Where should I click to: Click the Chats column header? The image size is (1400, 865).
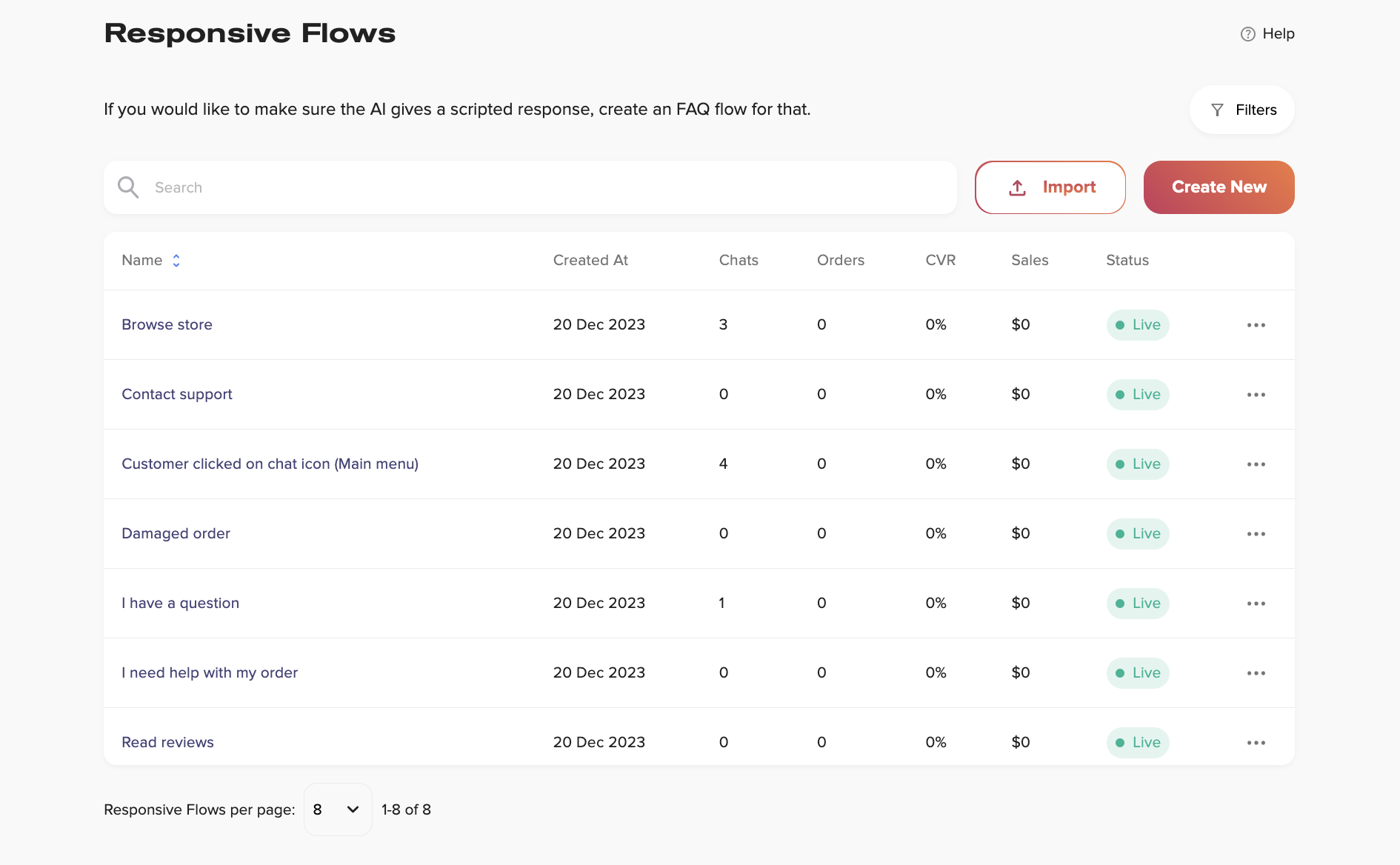(739, 260)
